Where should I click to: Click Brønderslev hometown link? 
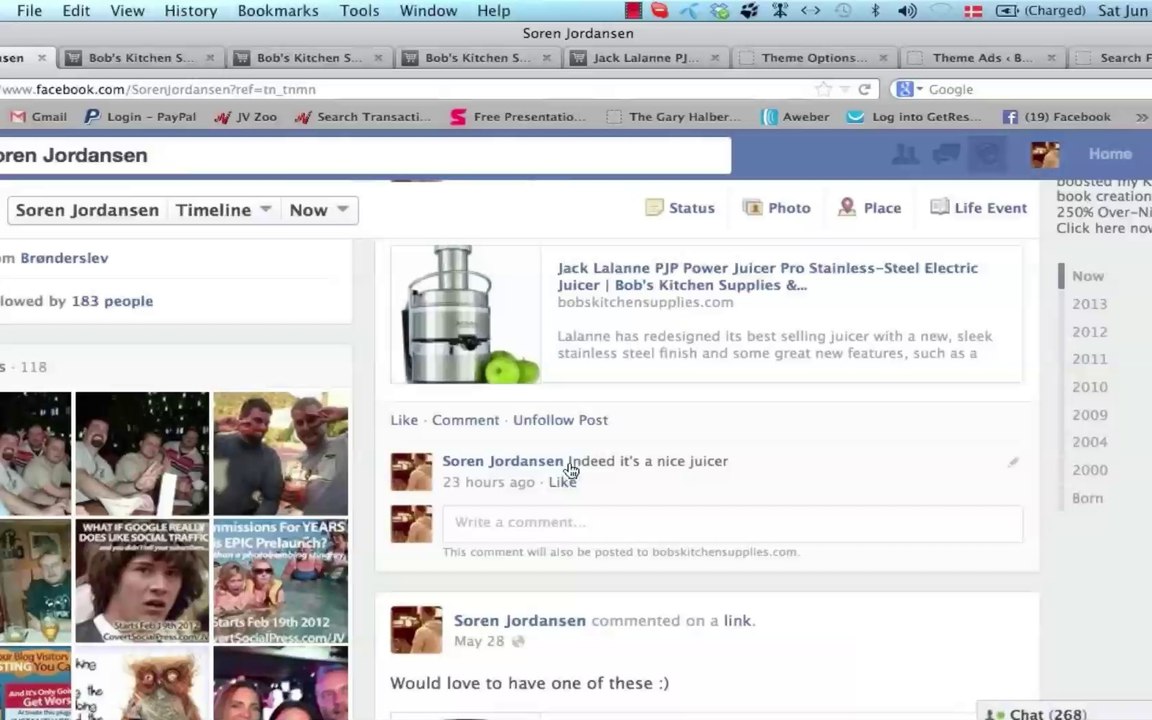64,258
